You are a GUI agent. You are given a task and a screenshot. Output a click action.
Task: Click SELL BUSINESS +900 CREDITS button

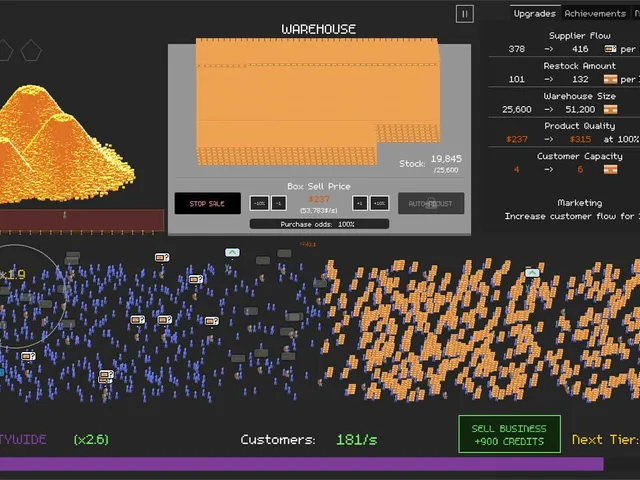point(509,434)
